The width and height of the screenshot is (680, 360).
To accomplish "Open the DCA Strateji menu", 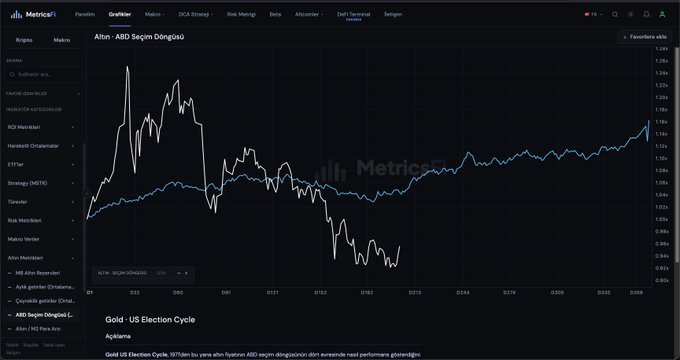I will 196,14.
